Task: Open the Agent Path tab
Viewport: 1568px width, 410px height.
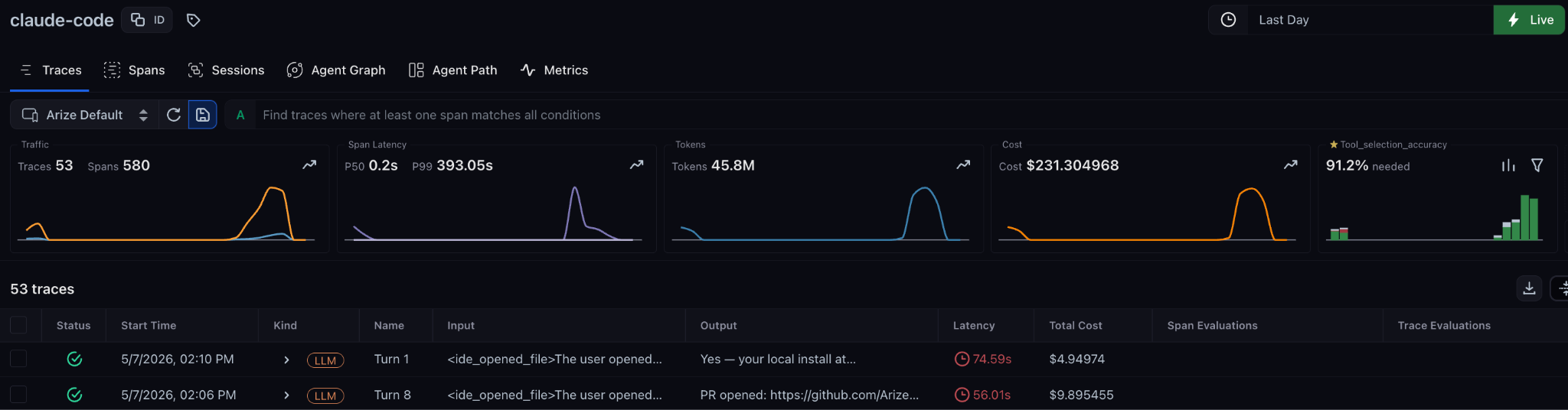Action: (452, 70)
